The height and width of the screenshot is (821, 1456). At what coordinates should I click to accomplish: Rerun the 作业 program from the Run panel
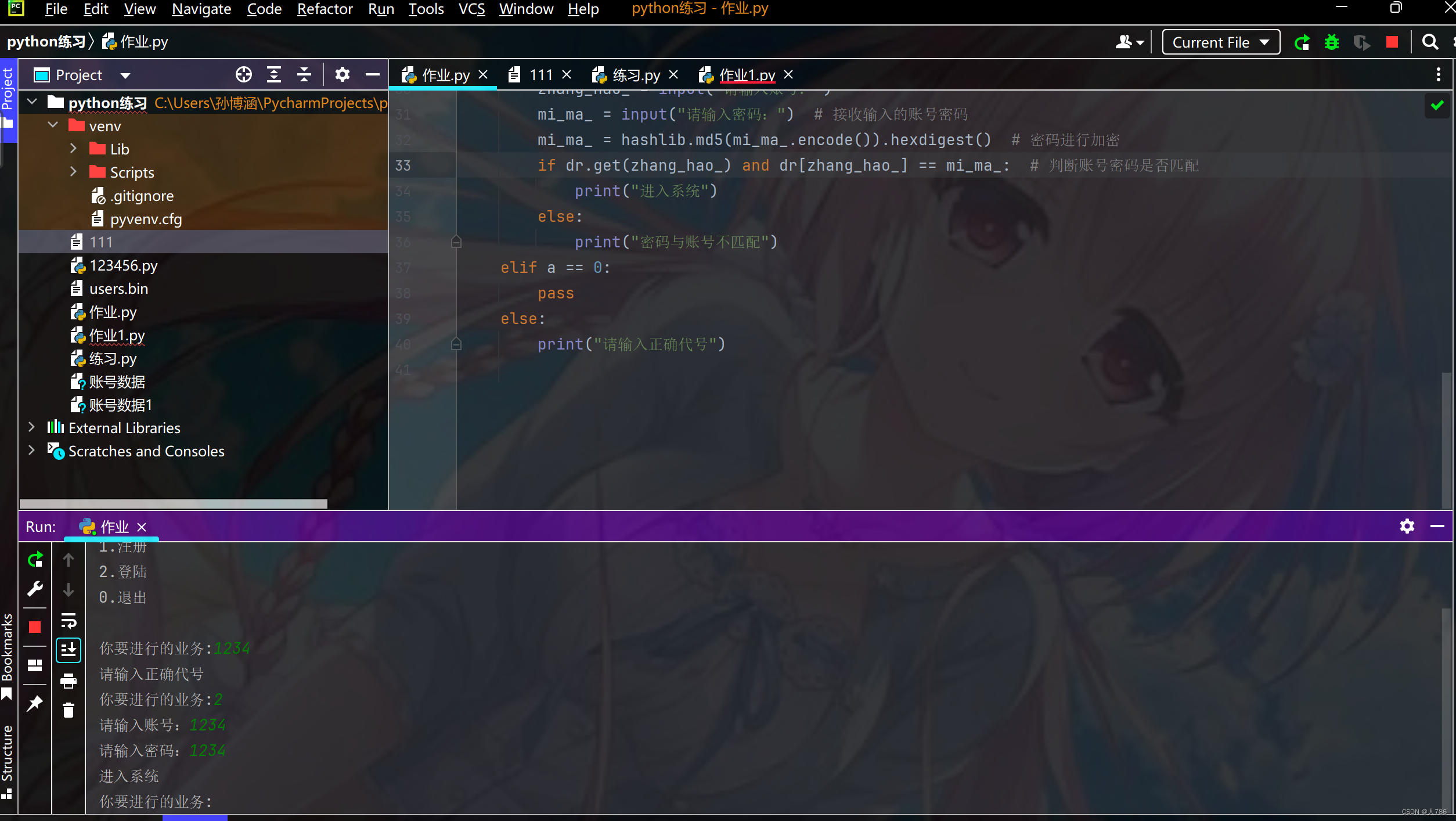[35, 559]
